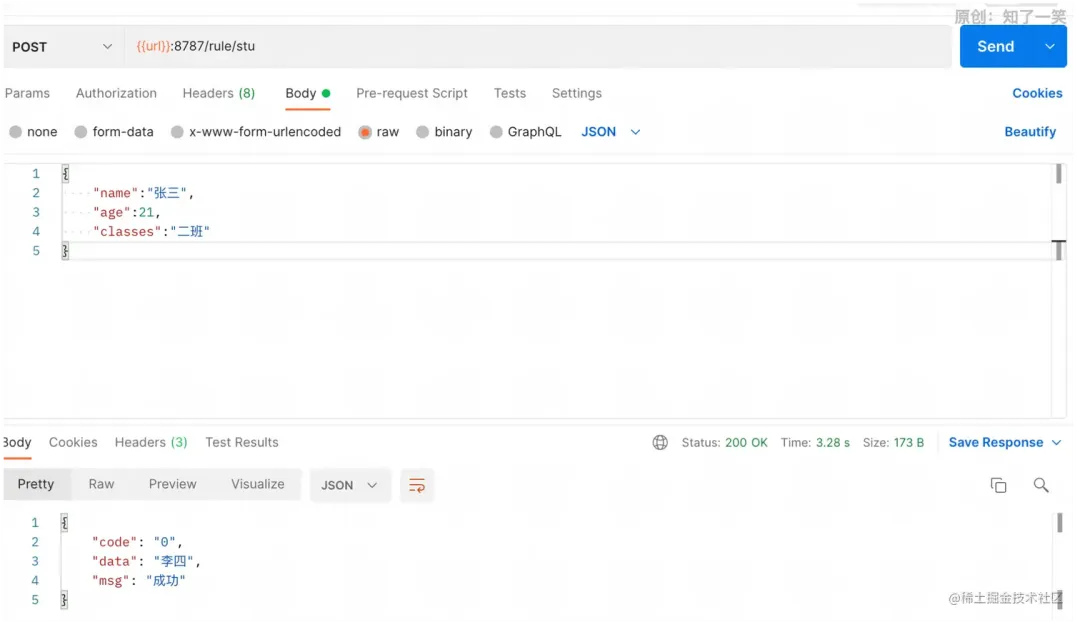Copy the response with the copy icon
Viewport: 1080px width, 622px height.
(x=998, y=485)
